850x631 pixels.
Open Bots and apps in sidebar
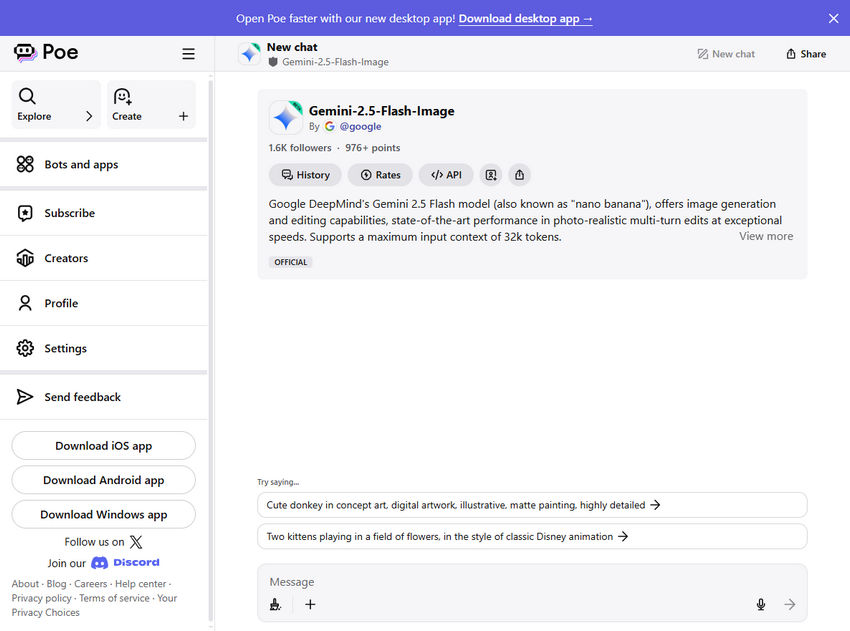click(81, 165)
